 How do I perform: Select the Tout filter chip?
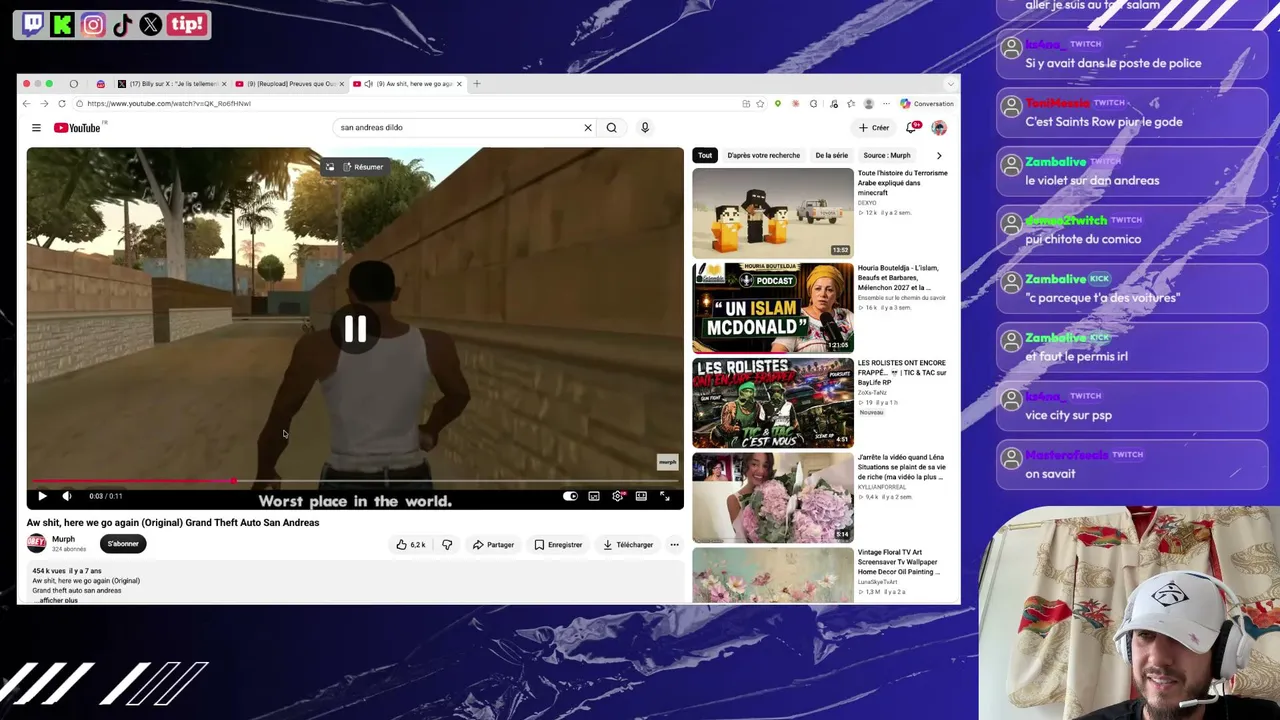pyautogui.click(x=705, y=156)
